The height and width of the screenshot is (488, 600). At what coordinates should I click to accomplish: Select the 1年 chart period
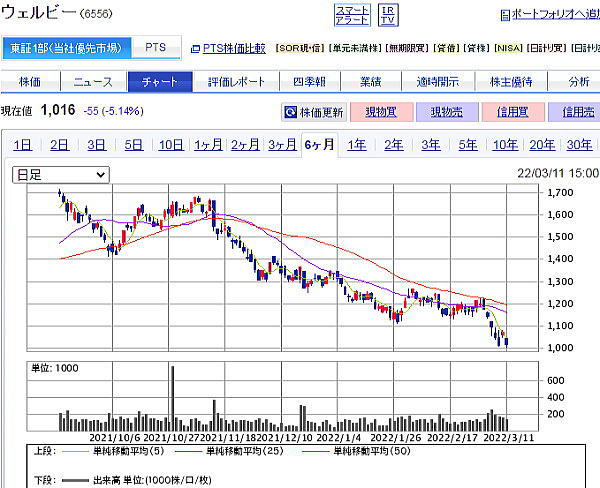coord(356,145)
